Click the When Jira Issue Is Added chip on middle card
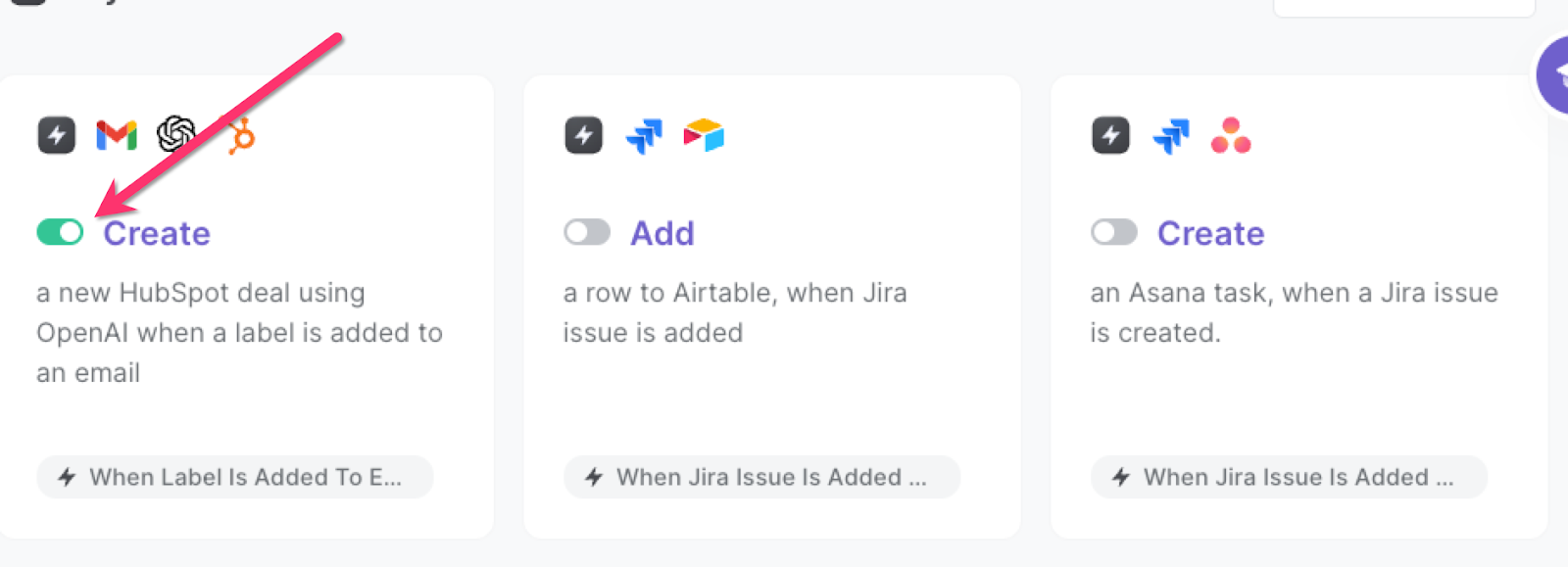Viewport: 1568px width, 567px height. click(x=761, y=477)
